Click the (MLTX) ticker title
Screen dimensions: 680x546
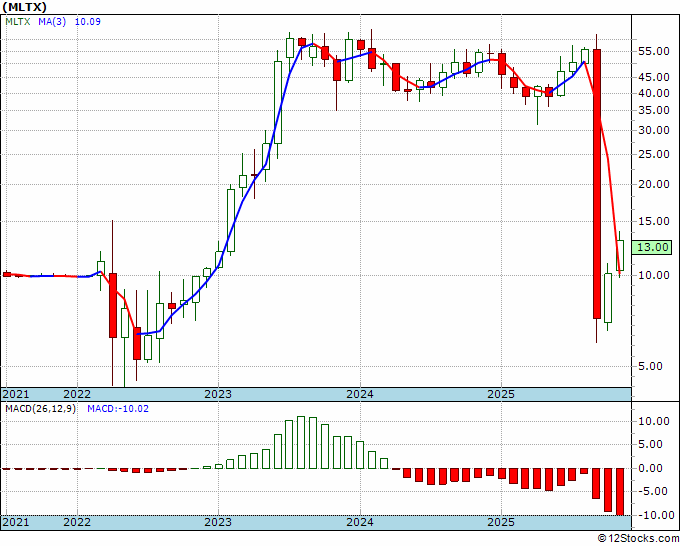tap(24, 7)
